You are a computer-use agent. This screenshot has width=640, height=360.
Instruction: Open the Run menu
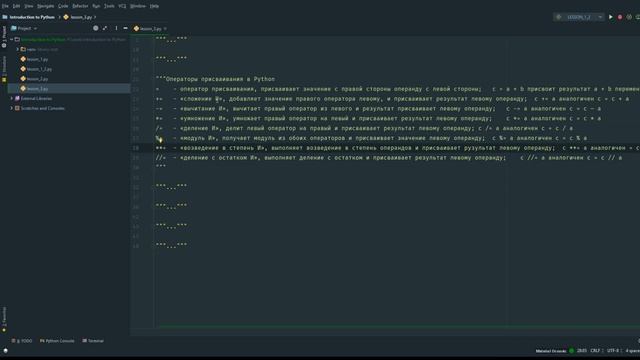pos(96,6)
